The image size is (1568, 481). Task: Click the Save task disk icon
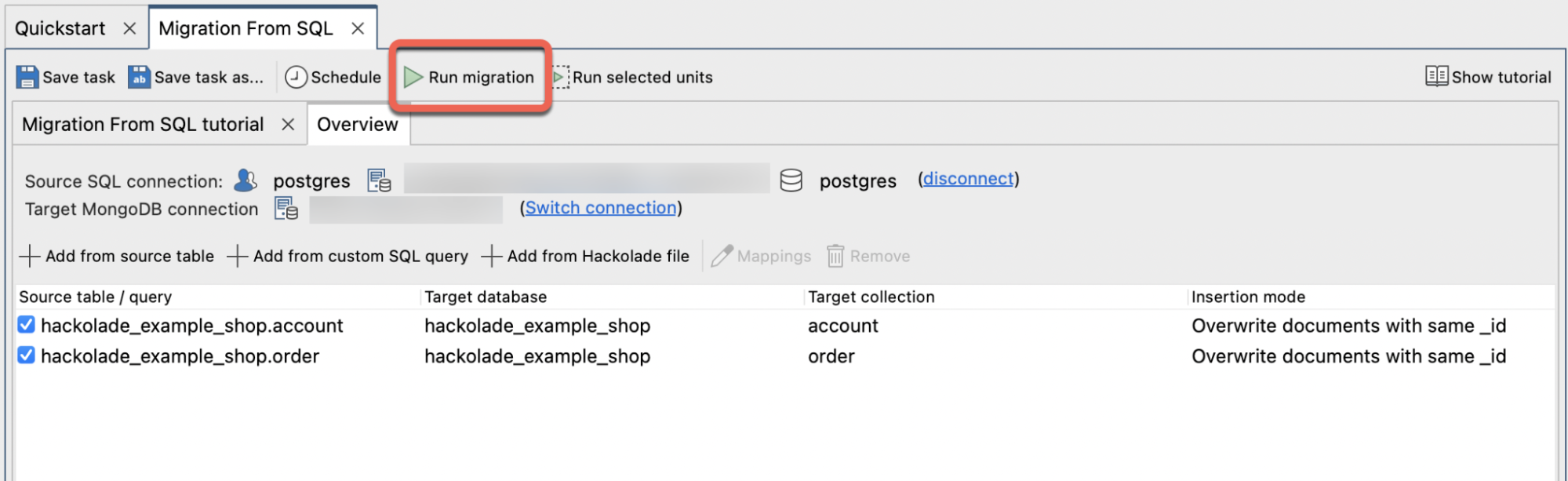27,77
